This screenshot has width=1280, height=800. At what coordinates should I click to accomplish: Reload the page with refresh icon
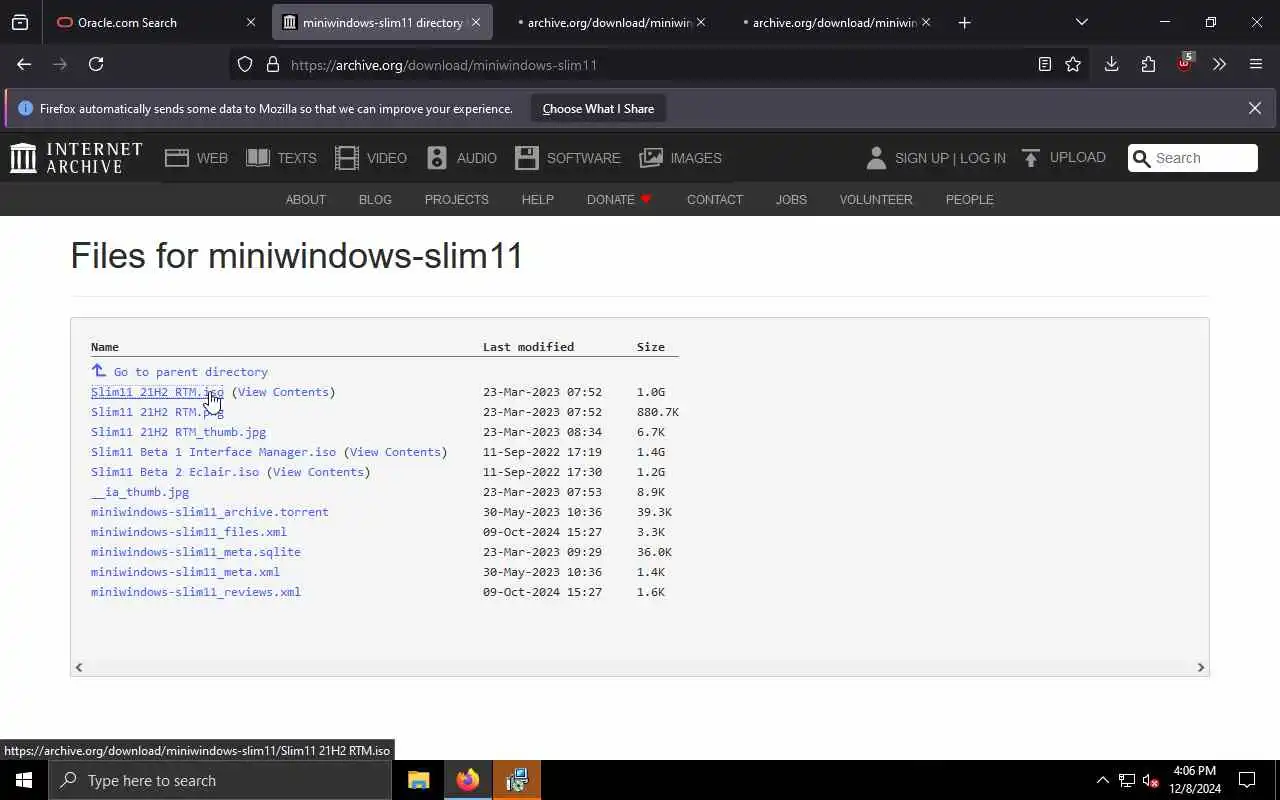pyautogui.click(x=96, y=64)
